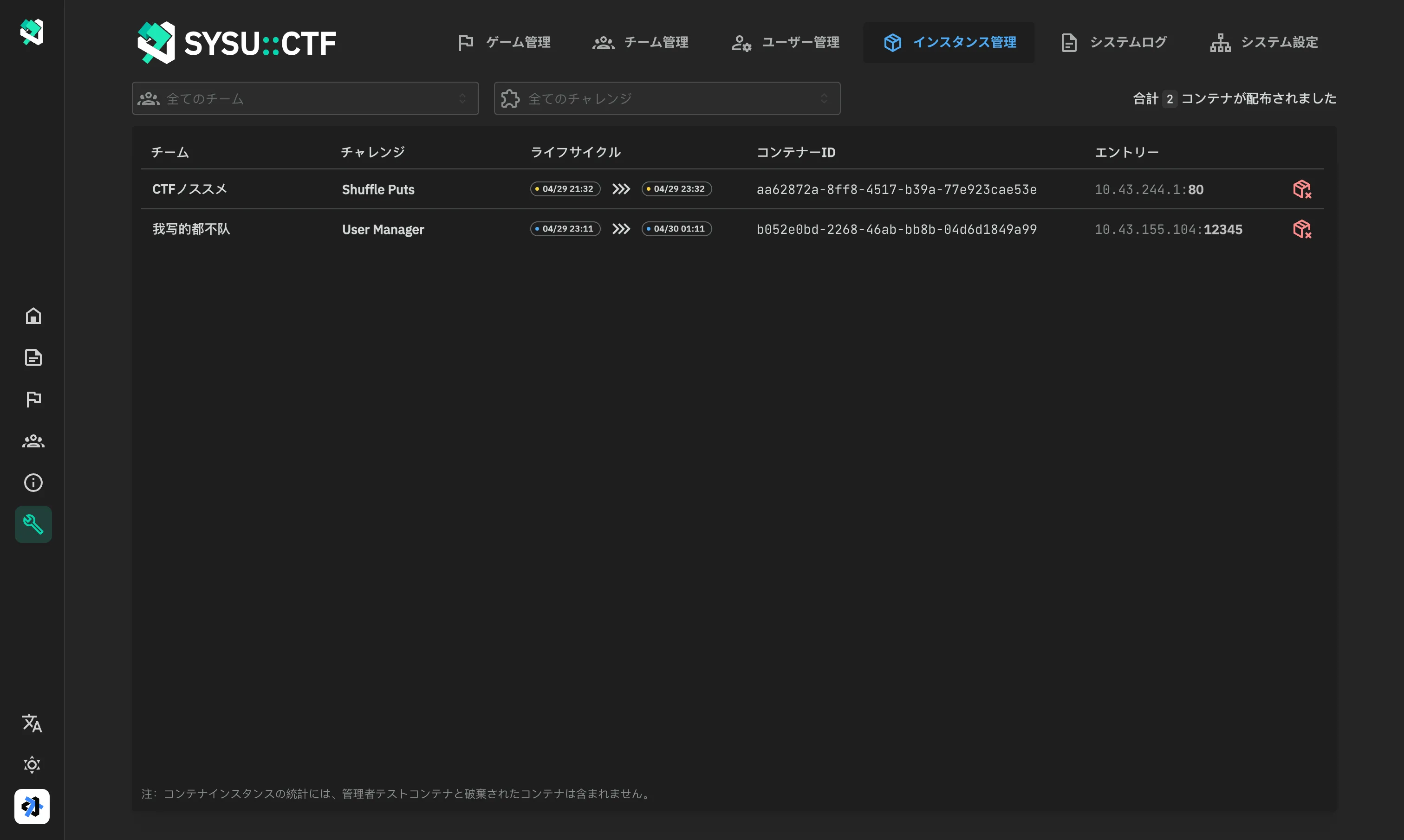
Task: Click sidebar posts document icon
Action: tap(33, 357)
